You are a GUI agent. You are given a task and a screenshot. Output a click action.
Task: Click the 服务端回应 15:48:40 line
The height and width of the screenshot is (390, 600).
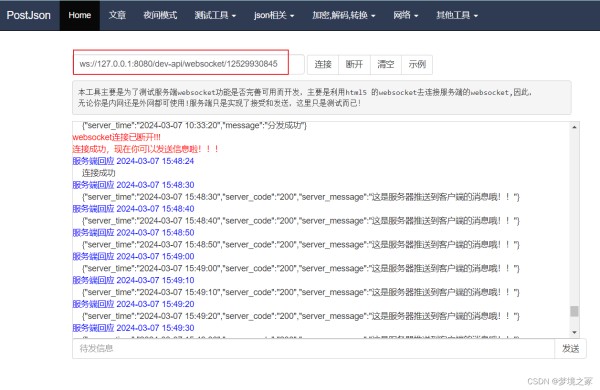tap(133, 209)
